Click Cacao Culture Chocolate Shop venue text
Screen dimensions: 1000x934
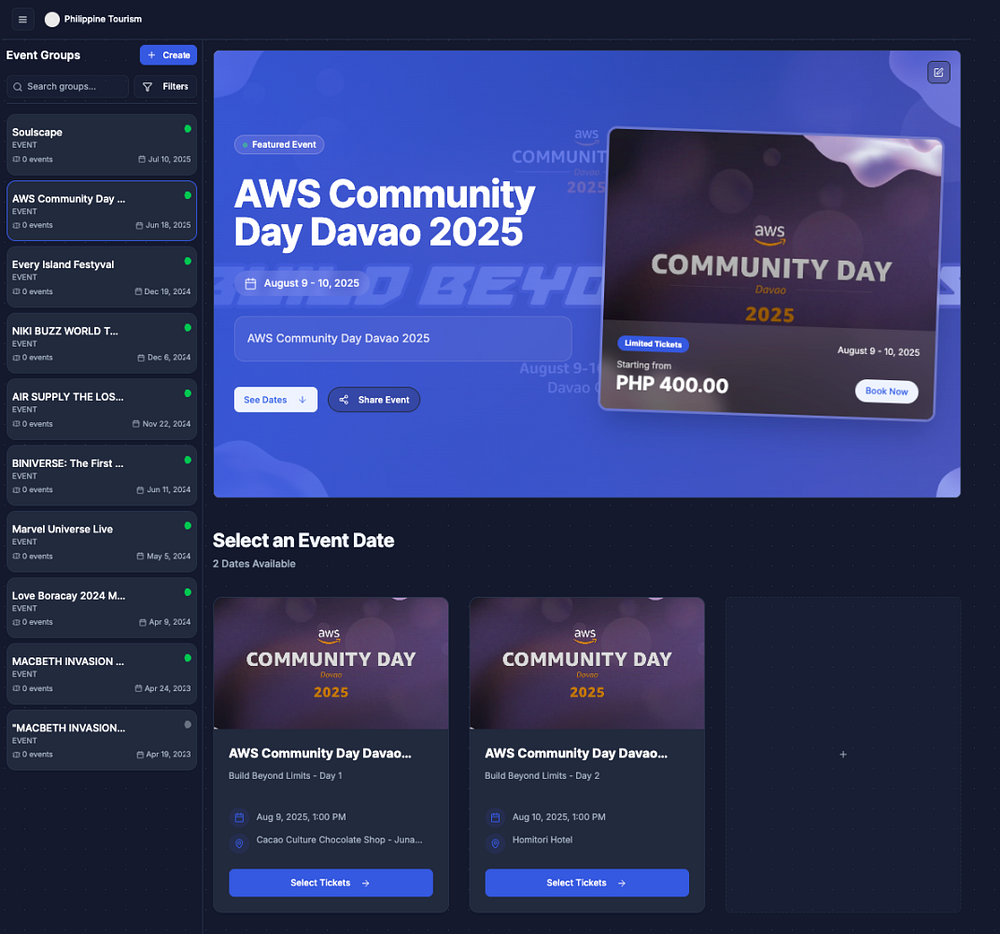[x=339, y=840]
